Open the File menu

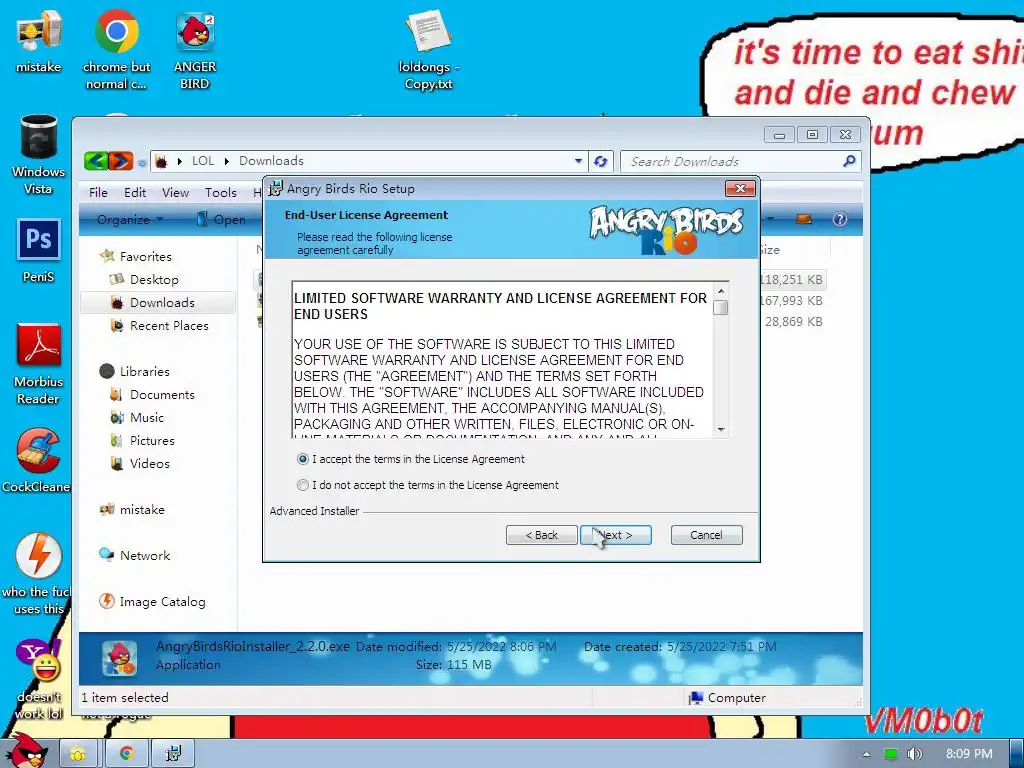coord(98,192)
